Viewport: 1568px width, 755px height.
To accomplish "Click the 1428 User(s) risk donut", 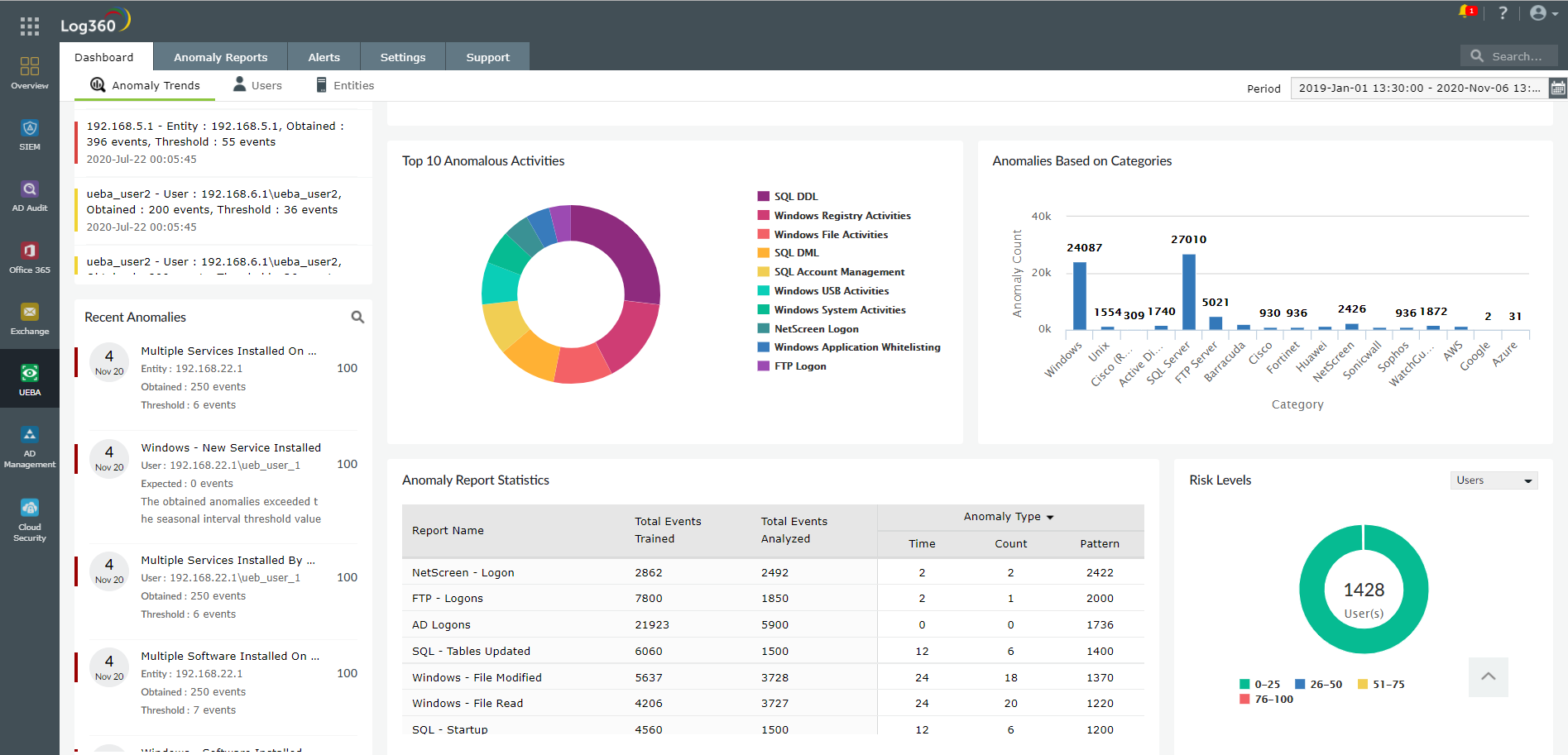I will tap(1364, 589).
